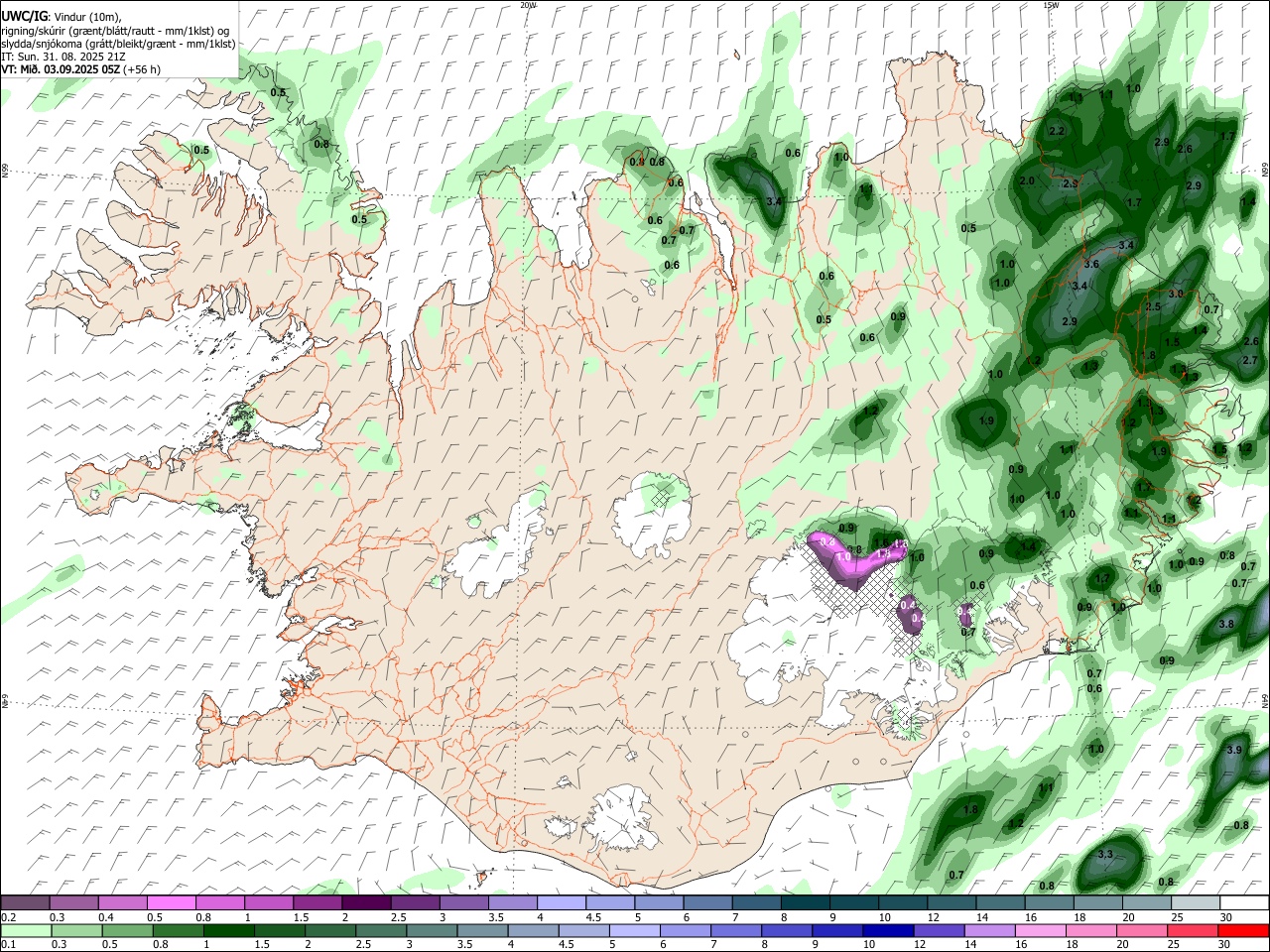Click the 'rigning/skúrir' legend description line
1270x952 pixels.
click(115, 31)
